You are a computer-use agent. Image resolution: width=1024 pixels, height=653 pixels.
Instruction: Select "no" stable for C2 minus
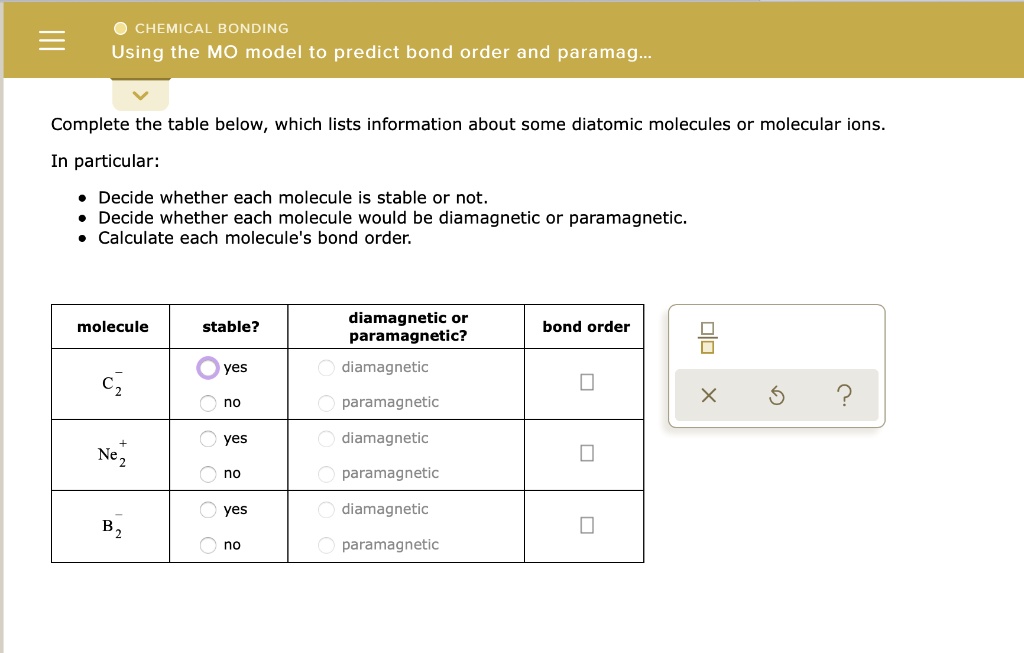click(208, 402)
